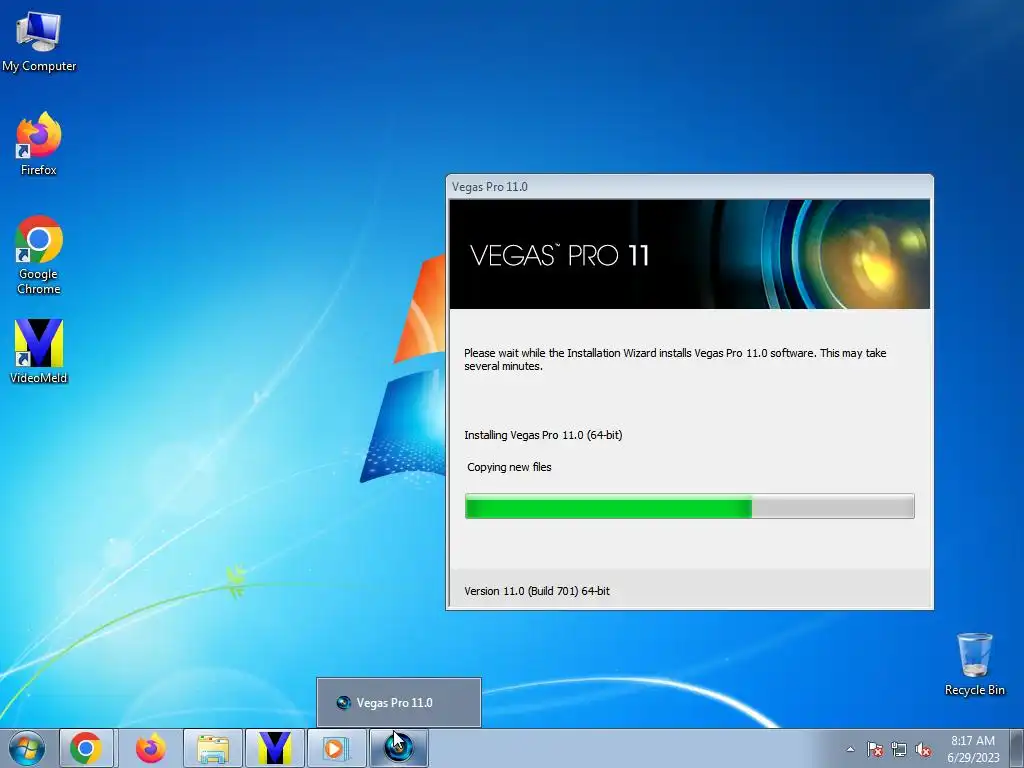Image resolution: width=1024 pixels, height=768 pixels.
Task: Click the Show Desktop strip
Action: click(1017, 748)
